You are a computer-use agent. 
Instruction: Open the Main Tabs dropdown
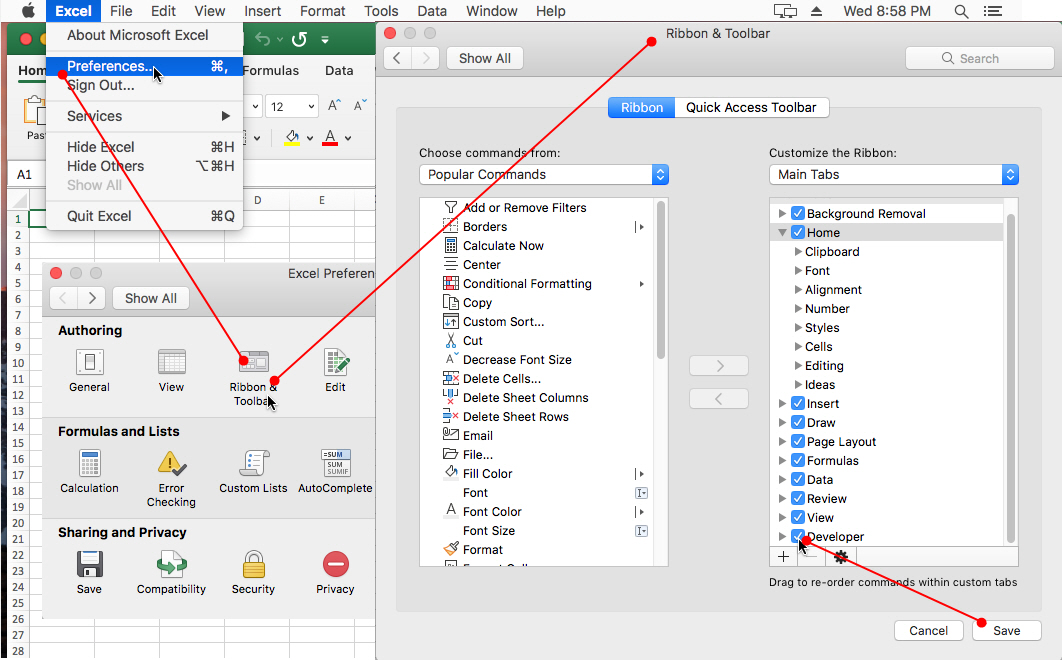(x=893, y=174)
